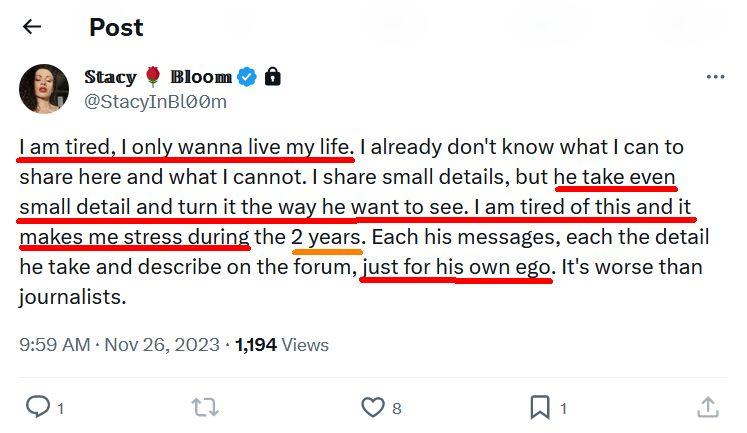The height and width of the screenshot is (433, 747).
Task: Open Stacy Bloom's profile avatar
Action: point(44,89)
